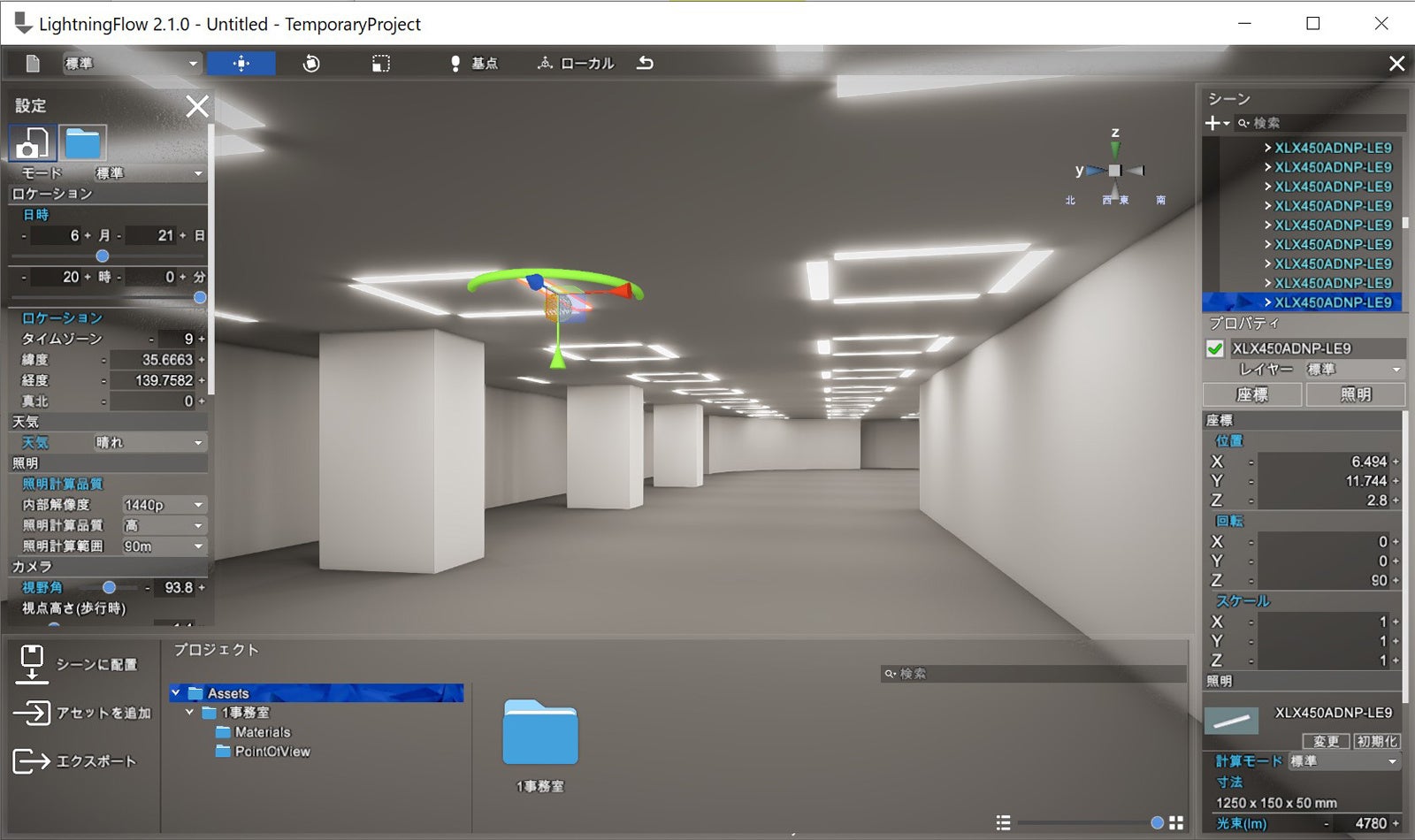1415x840 pixels.
Task: Open the 1事務室 folder thumbnail
Action: click(540, 732)
